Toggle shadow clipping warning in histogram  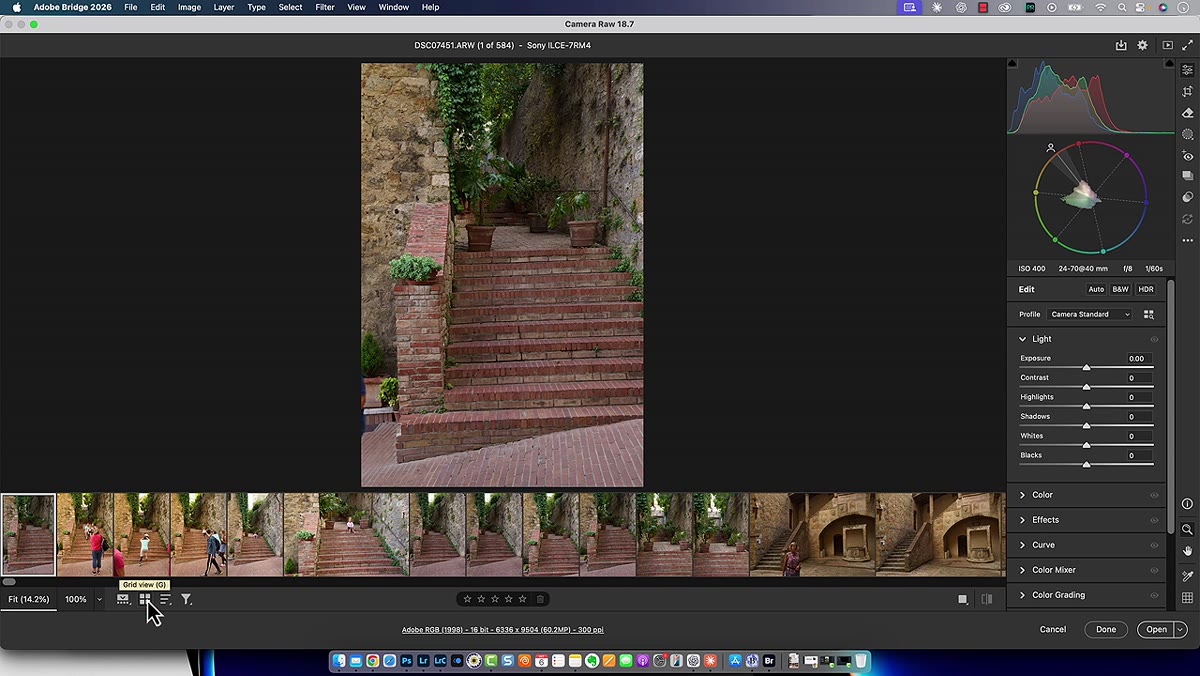coord(1012,64)
